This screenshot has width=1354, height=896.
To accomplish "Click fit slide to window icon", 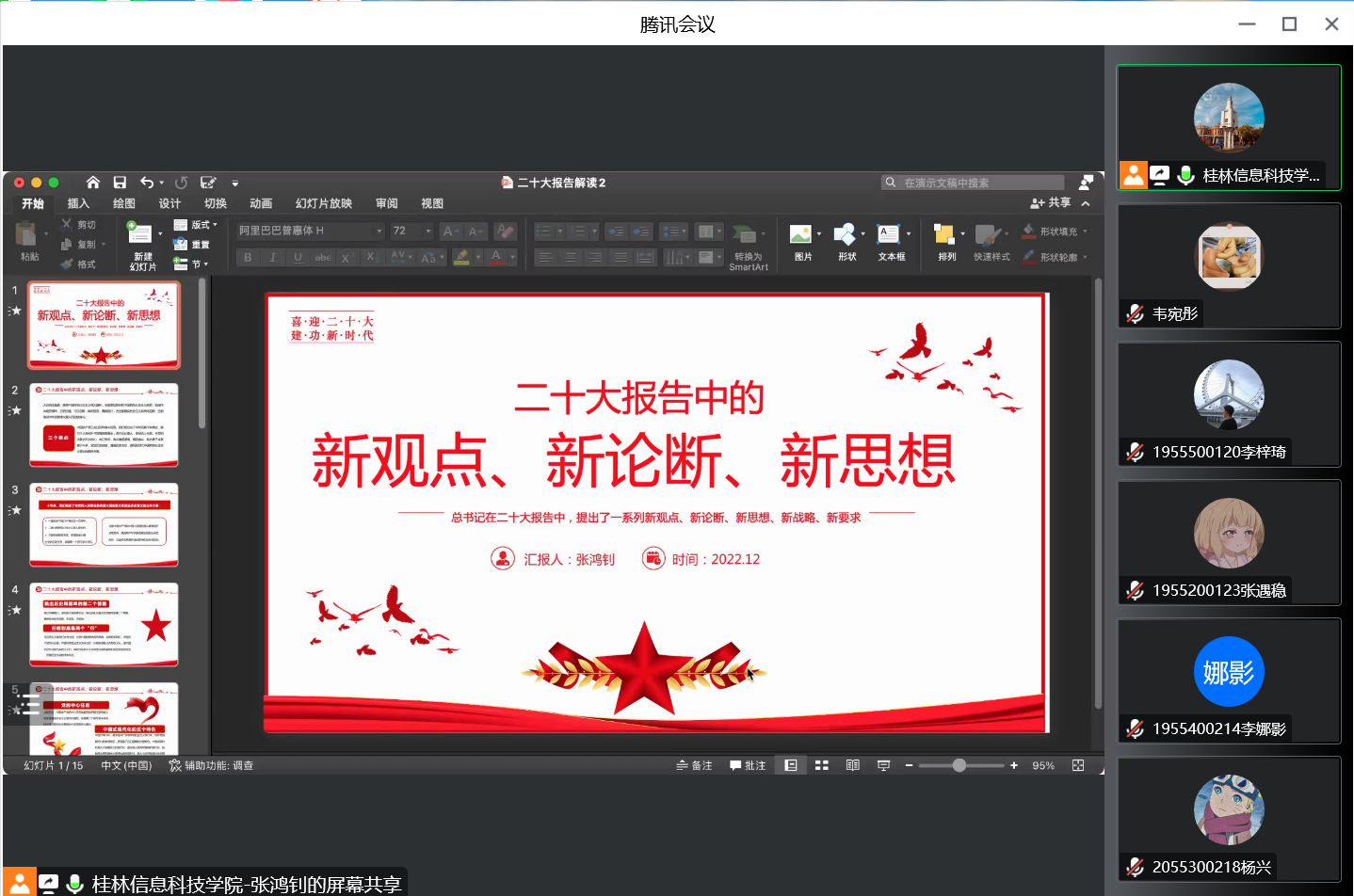I will [x=1078, y=765].
